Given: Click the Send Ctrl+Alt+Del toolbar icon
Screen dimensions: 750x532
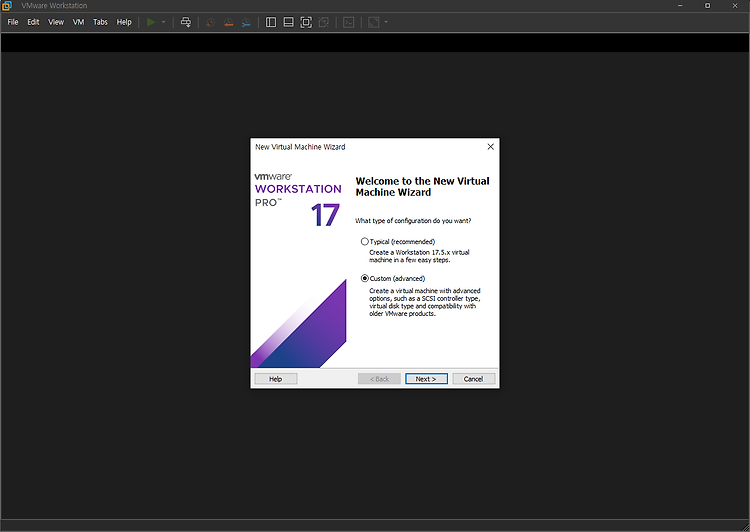Looking at the screenshot, I should point(186,22).
